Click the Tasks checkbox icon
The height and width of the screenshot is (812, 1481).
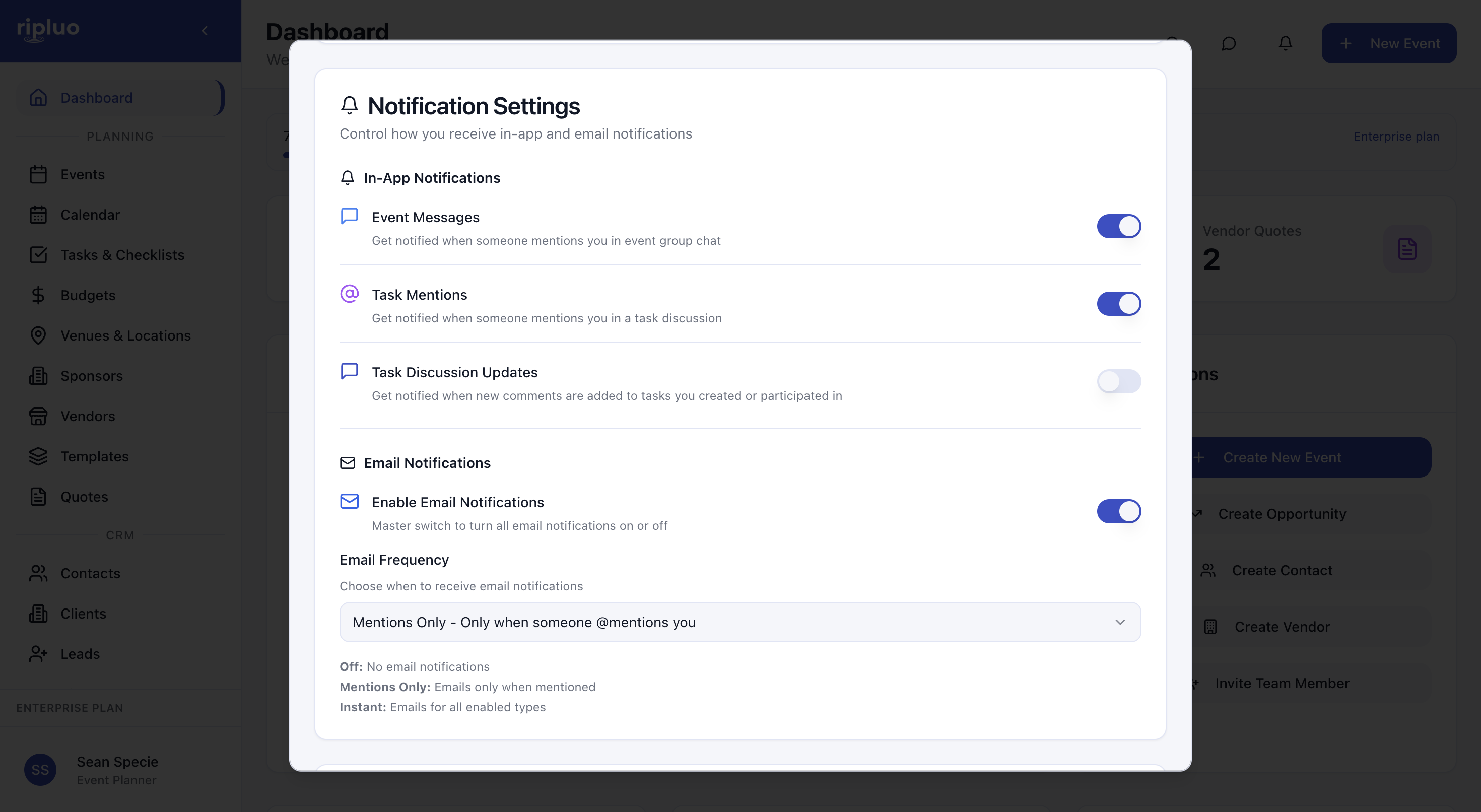point(38,255)
